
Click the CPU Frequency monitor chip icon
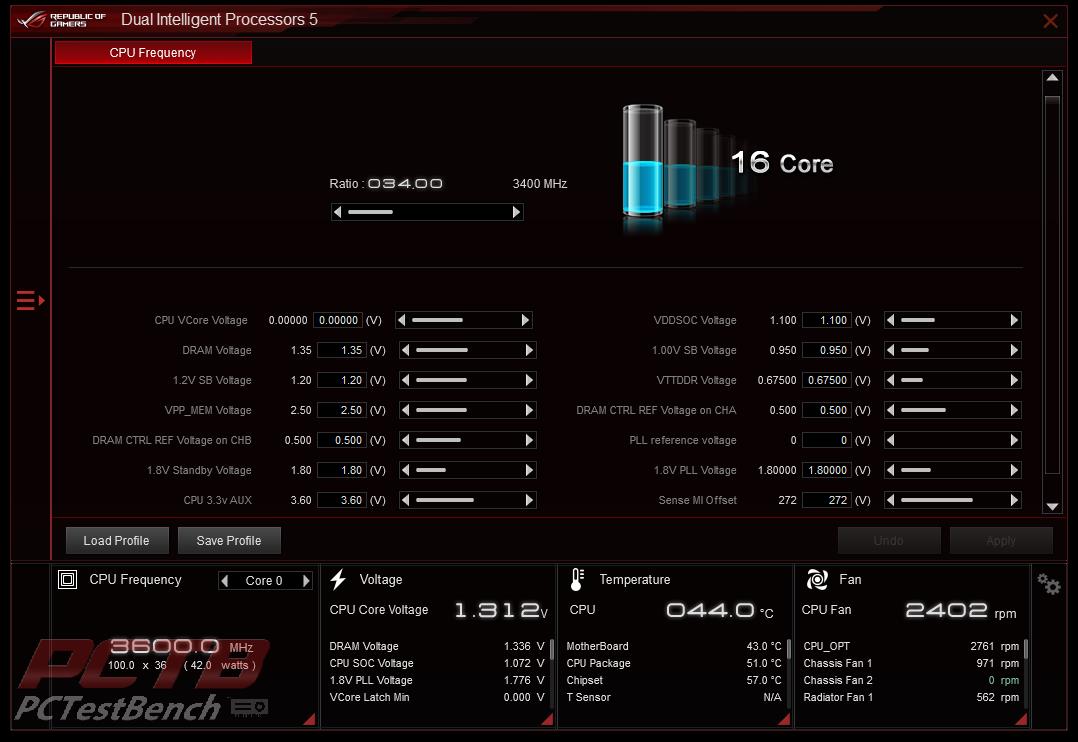coord(67,580)
